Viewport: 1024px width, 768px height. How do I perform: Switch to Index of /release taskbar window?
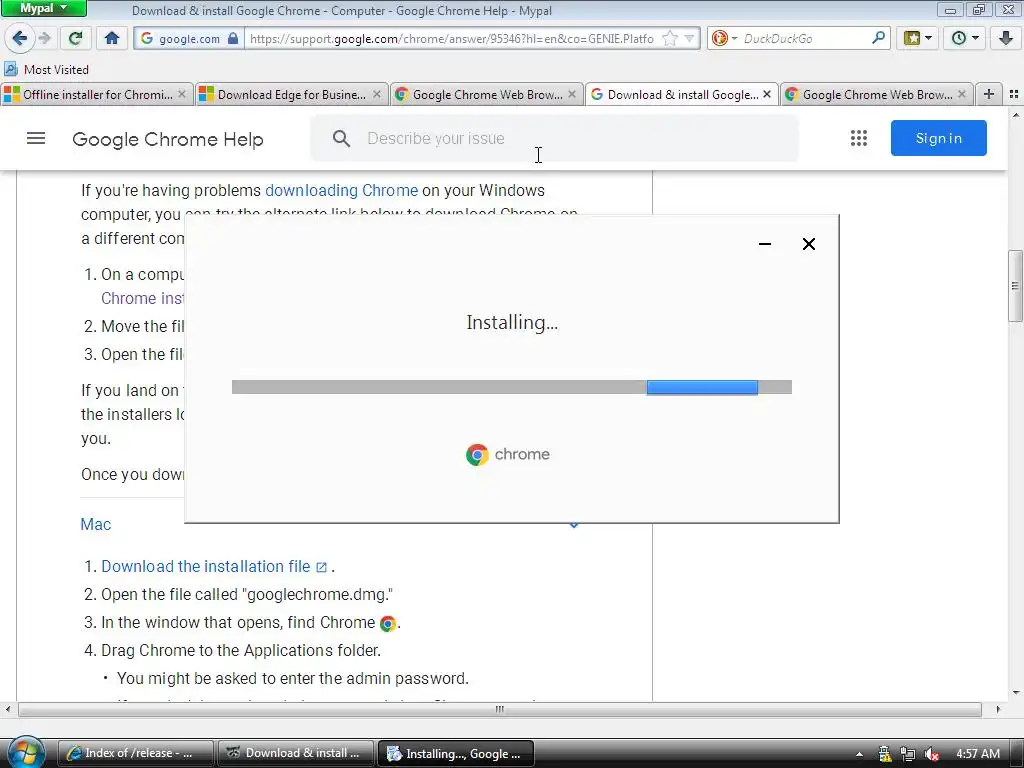(x=136, y=753)
